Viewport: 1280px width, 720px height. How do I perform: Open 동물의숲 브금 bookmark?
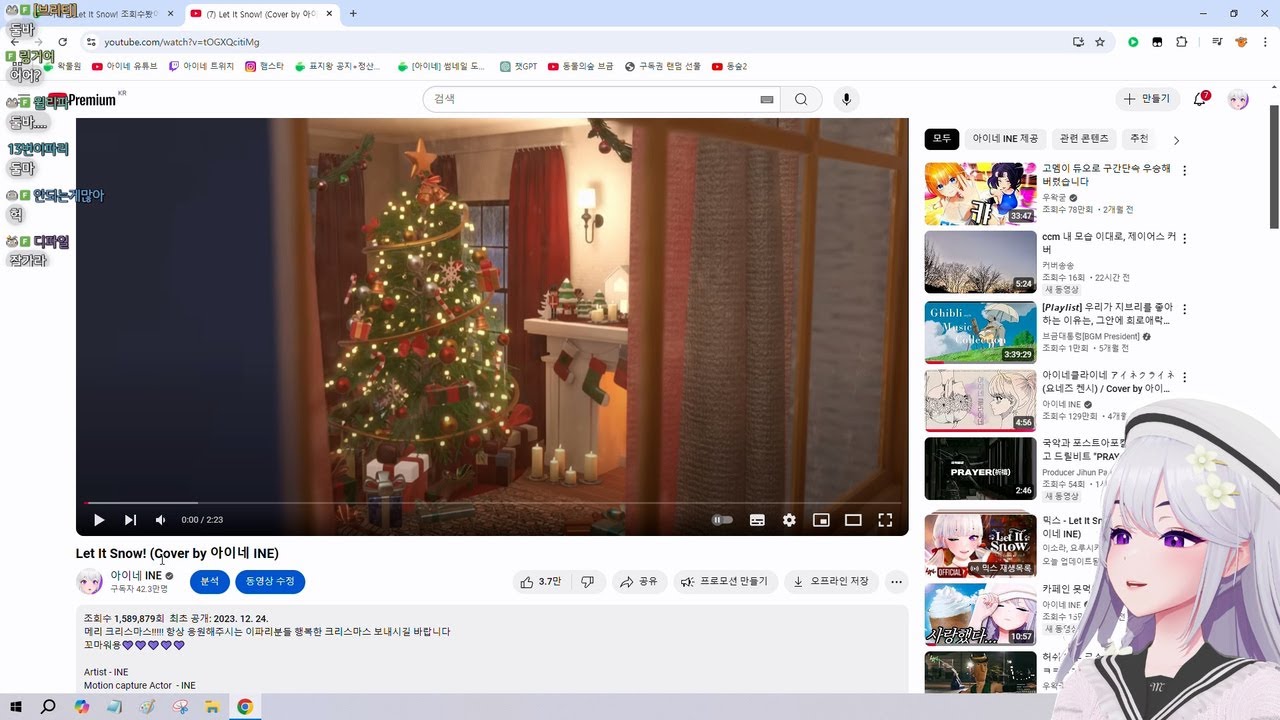[x=580, y=66]
